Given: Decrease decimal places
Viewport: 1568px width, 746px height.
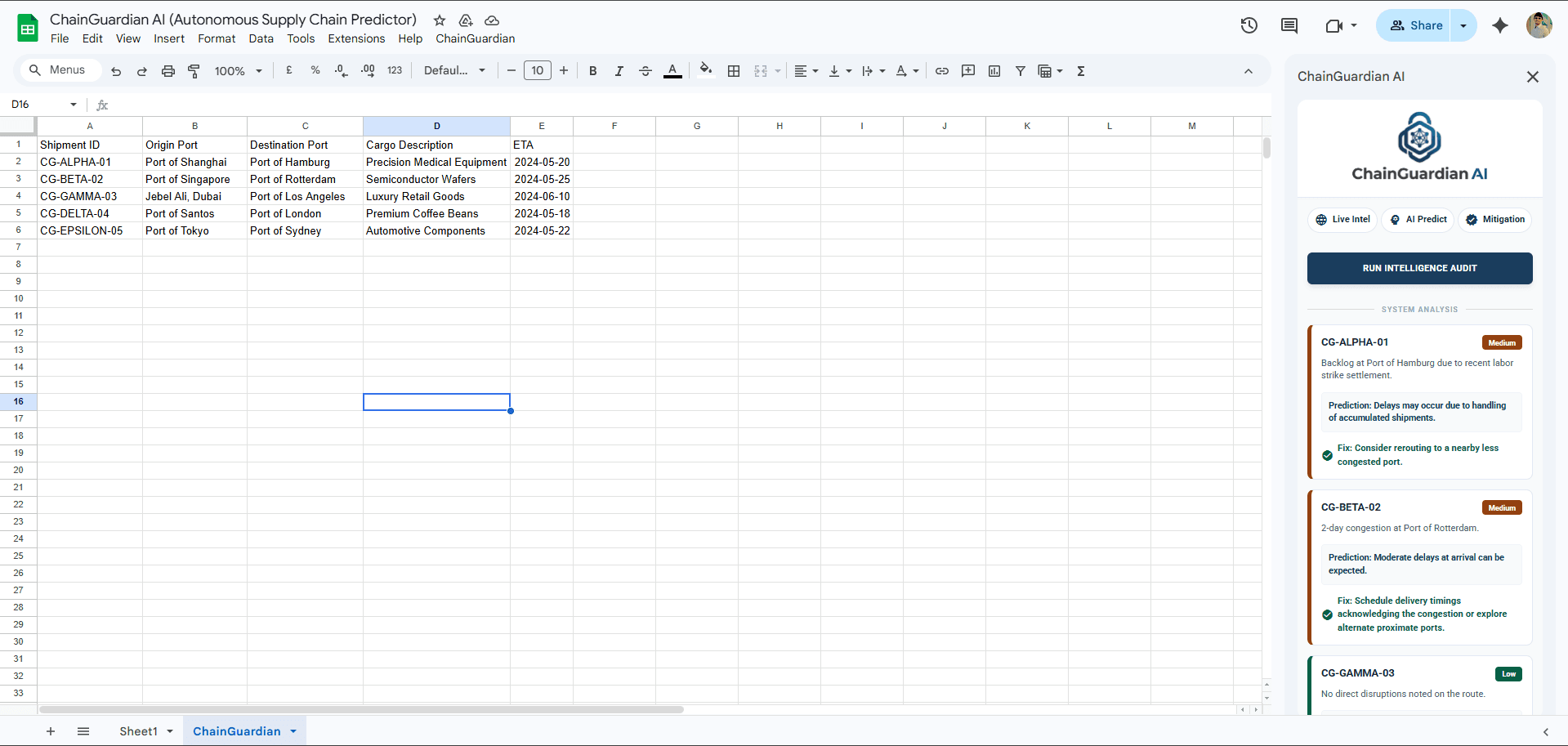Looking at the screenshot, I should [x=342, y=70].
